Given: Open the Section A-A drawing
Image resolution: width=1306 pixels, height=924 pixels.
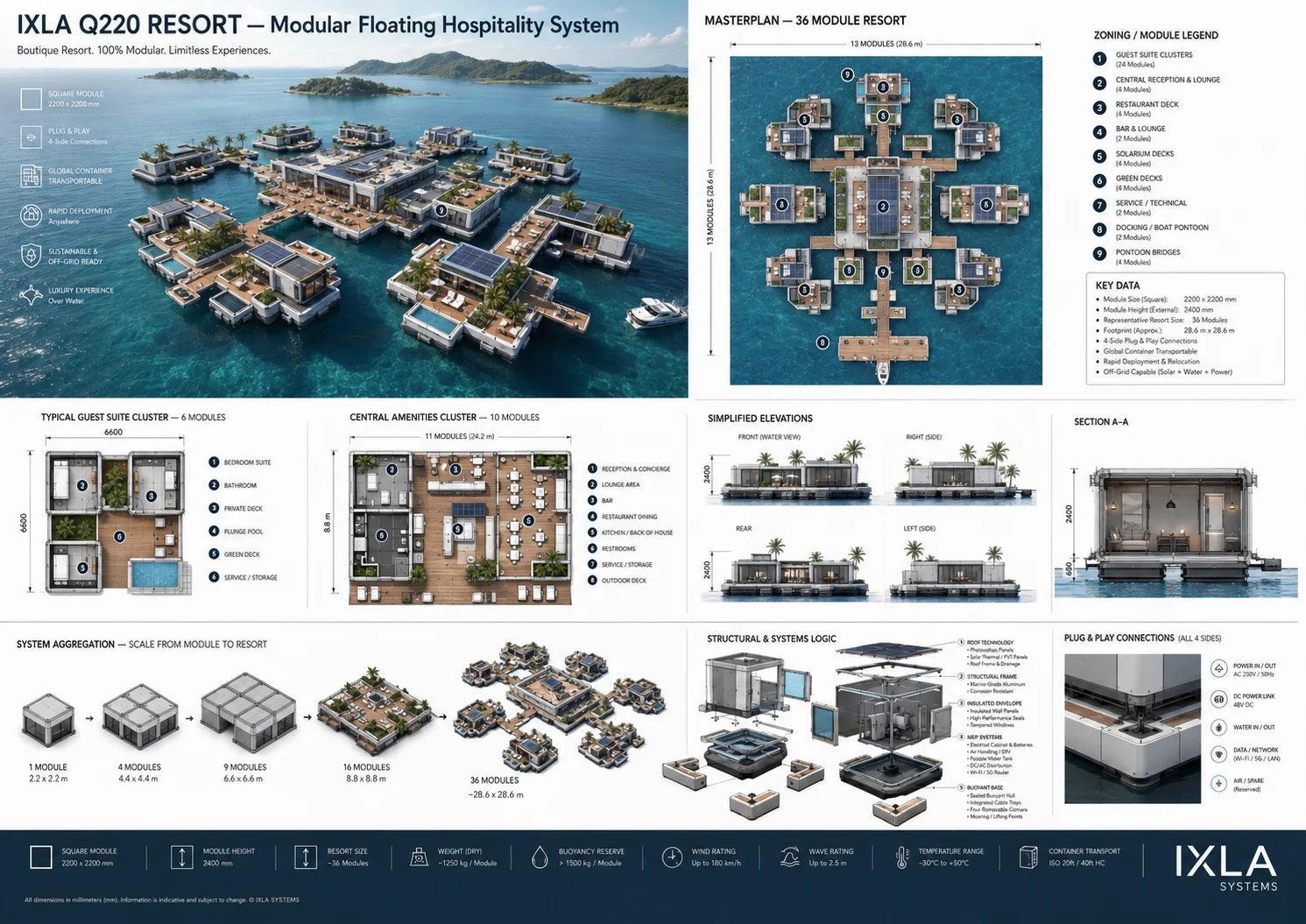Looking at the screenshot, I should 1175,532.
